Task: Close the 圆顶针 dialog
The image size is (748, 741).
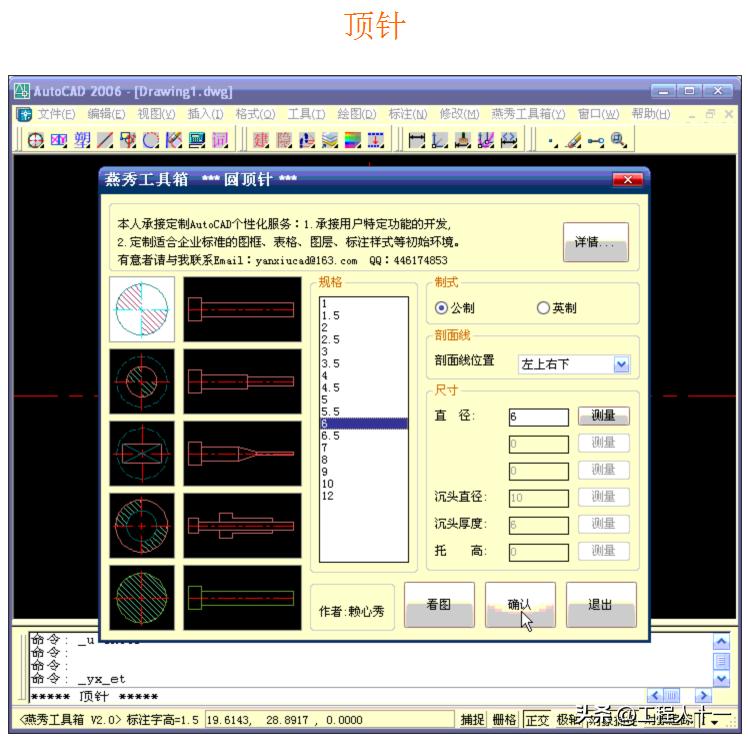Action: click(628, 179)
